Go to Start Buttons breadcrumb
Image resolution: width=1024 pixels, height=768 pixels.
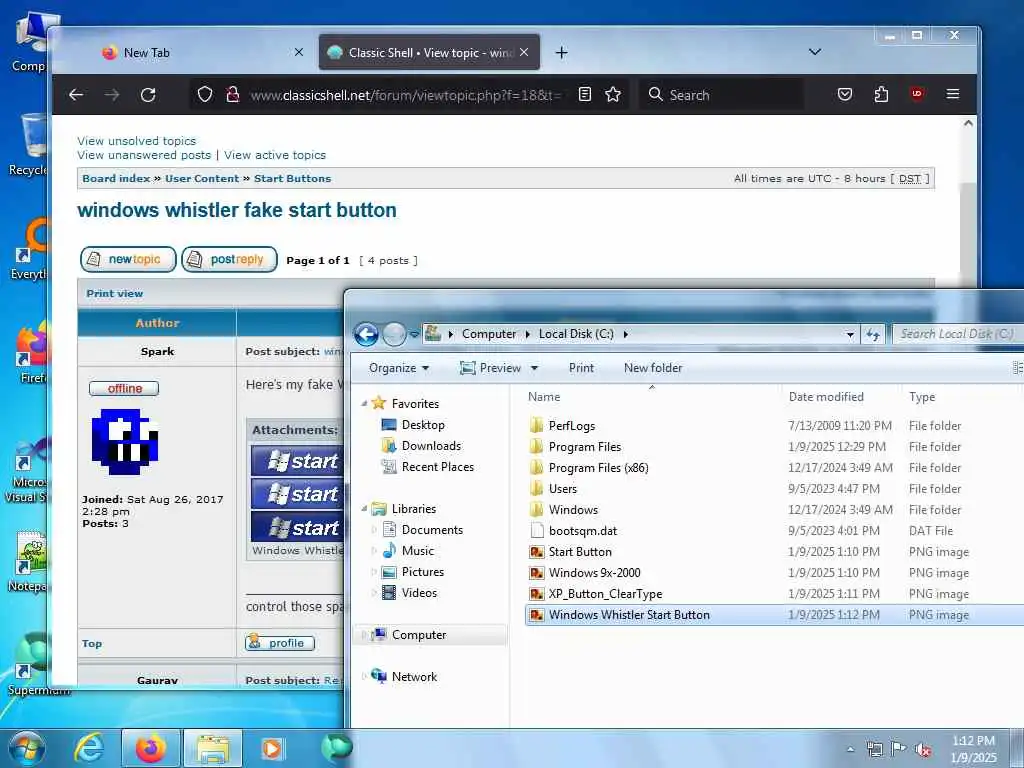pyautogui.click(x=293, y=178)
